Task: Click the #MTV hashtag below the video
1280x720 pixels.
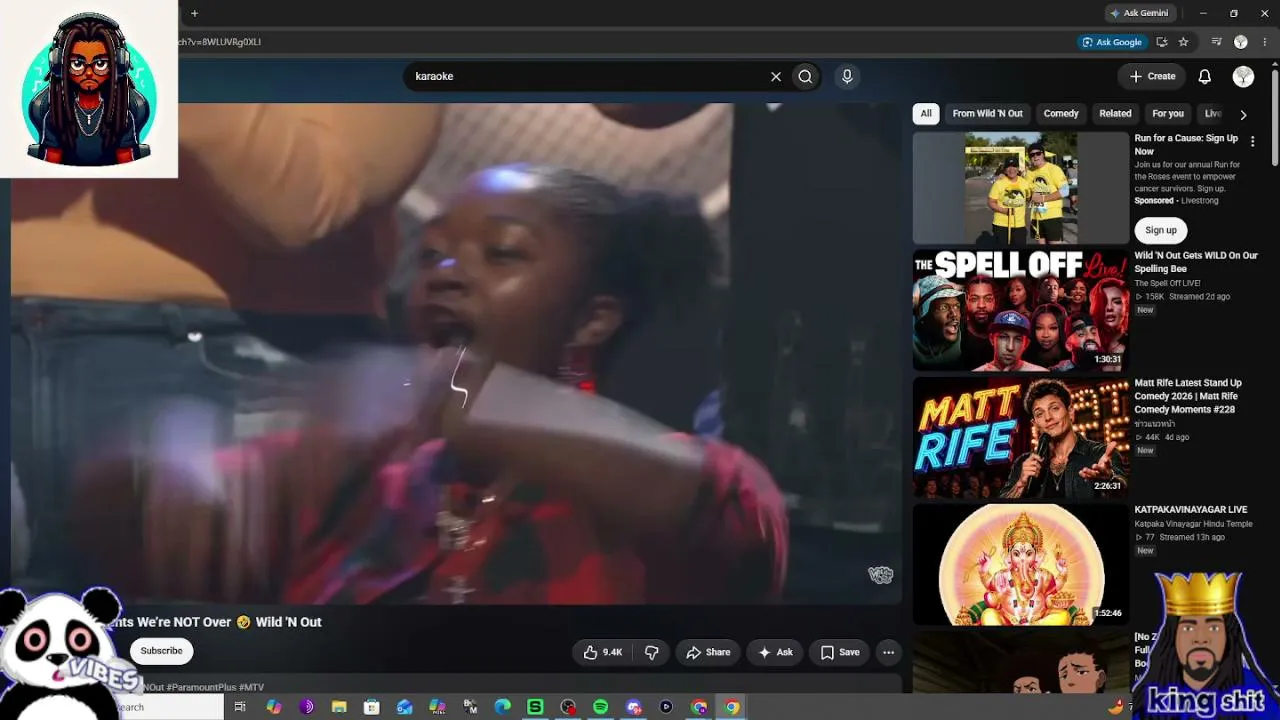Action: coord(251,688)
